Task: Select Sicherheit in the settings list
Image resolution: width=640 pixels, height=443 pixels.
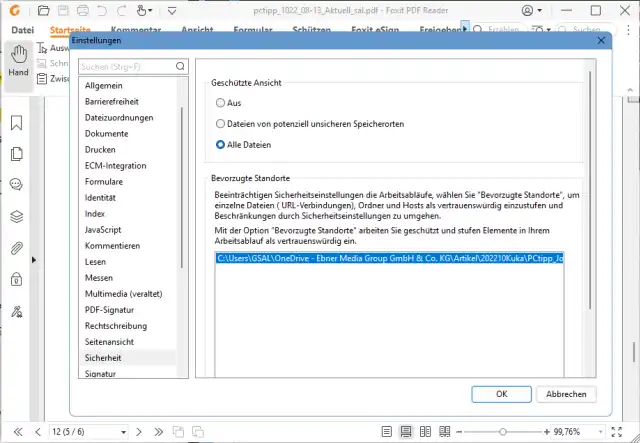Action: point(104,357)
